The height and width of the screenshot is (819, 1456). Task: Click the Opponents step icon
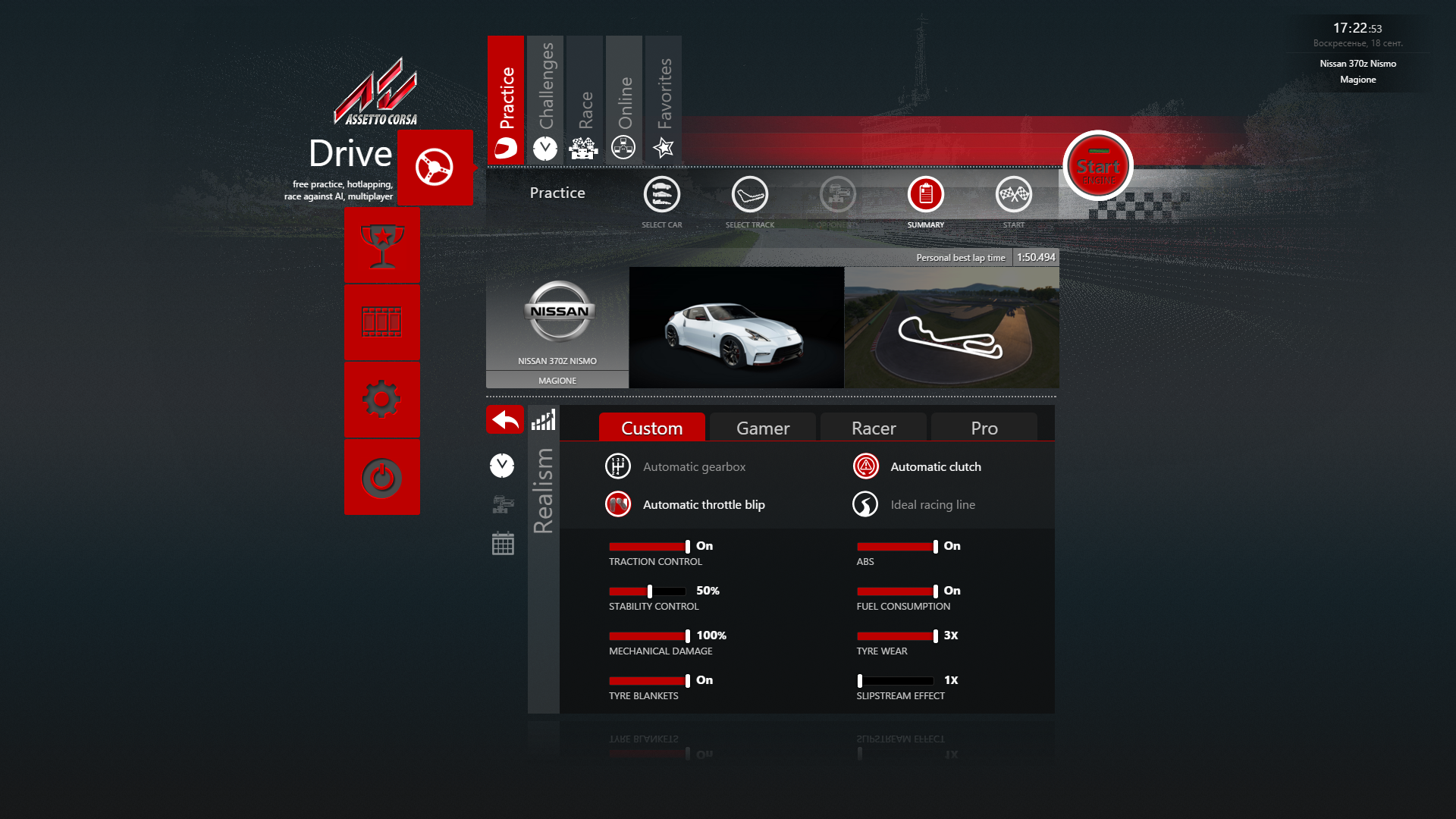(x=838, y=195)
